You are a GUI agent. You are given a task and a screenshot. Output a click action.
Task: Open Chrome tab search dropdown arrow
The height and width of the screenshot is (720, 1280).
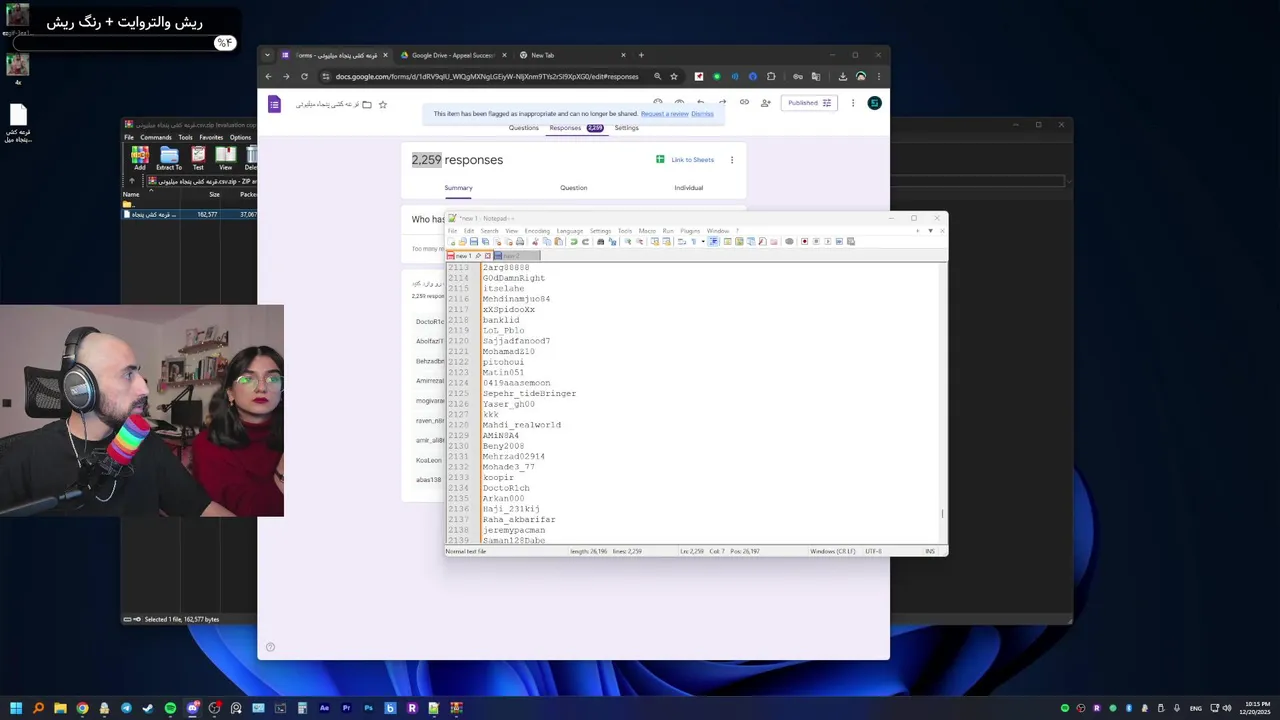click(268, 55)
